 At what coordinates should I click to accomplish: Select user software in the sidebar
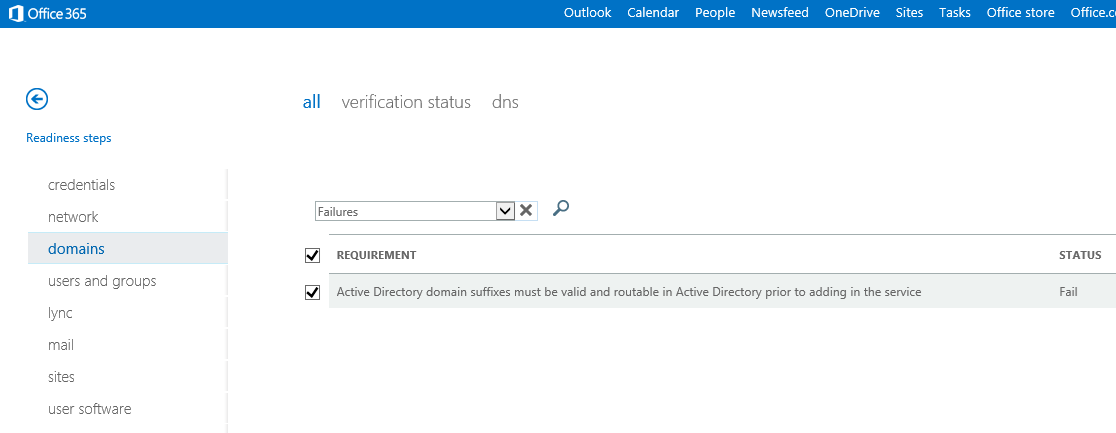[89, 409]
